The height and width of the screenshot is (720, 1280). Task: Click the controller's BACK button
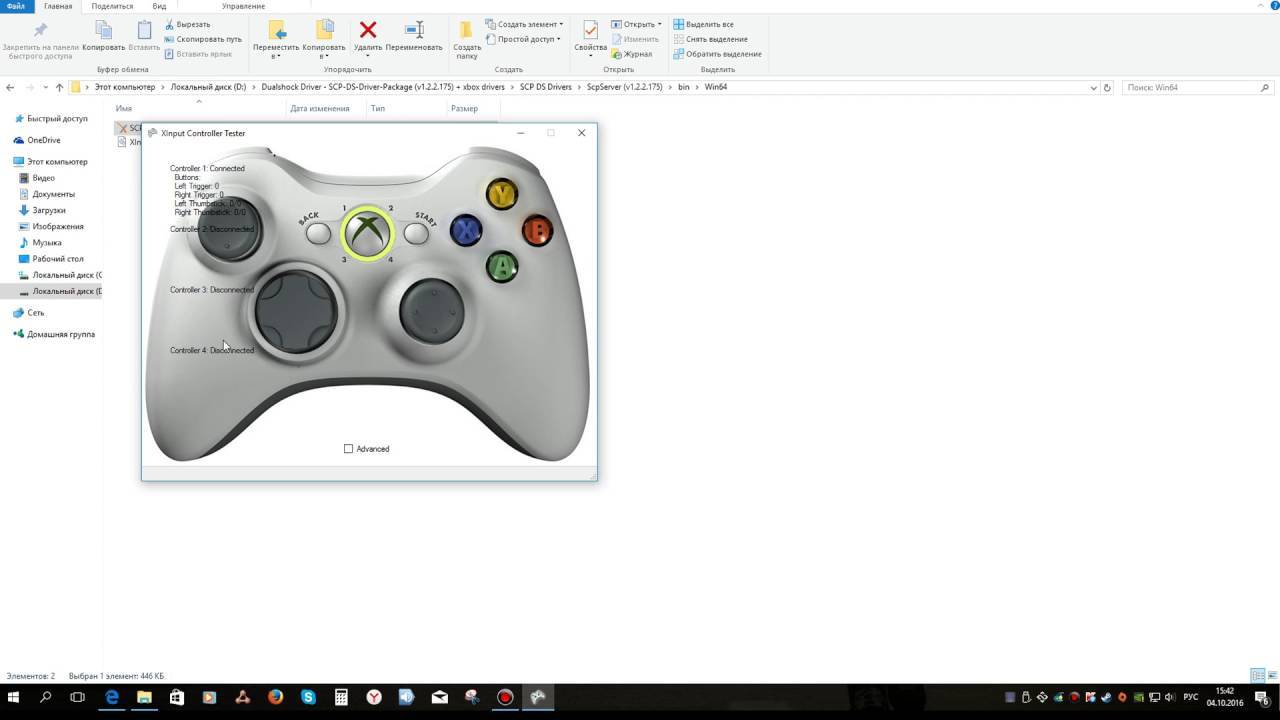pos(318,234)
